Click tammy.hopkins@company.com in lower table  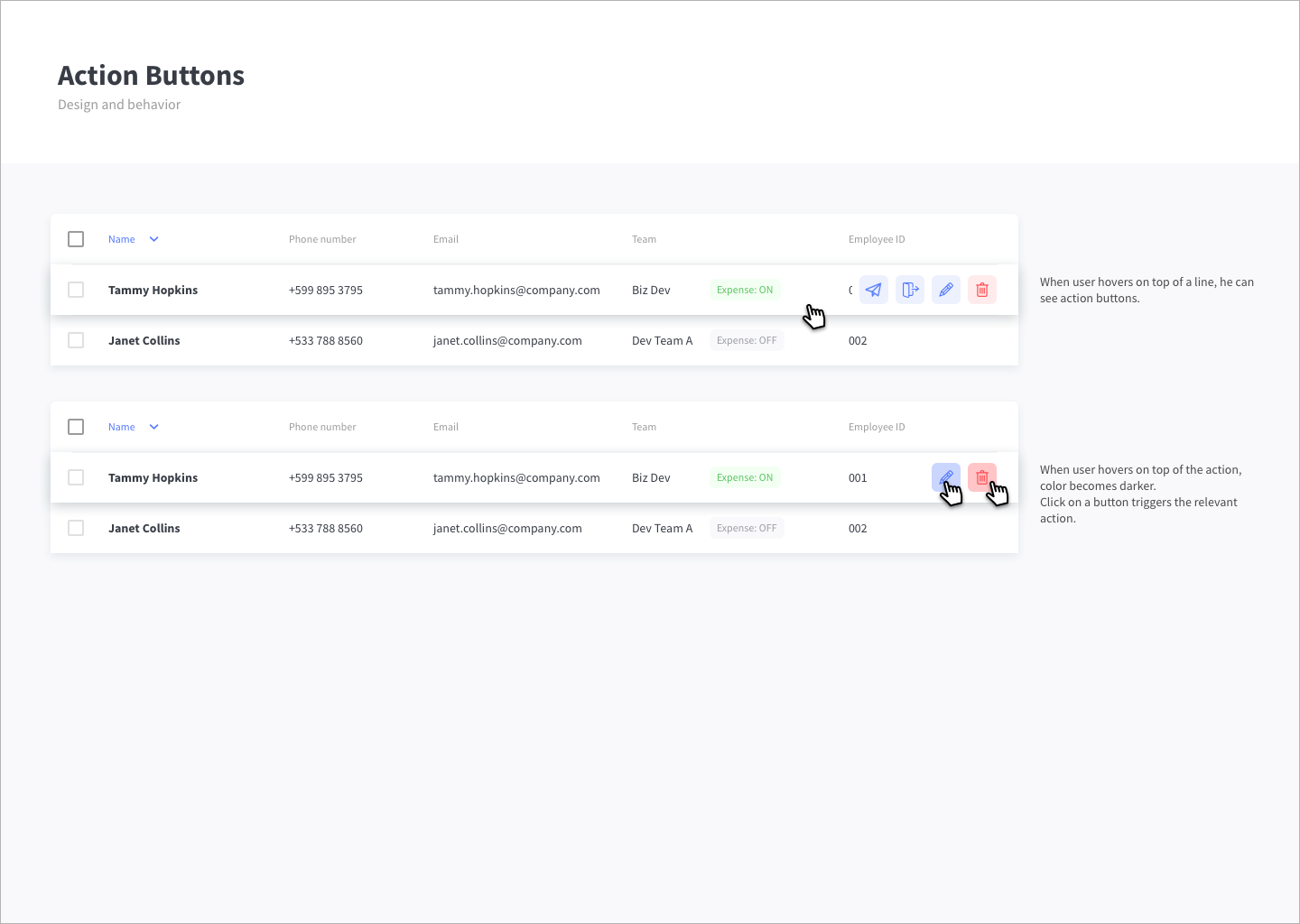point(516,477)
